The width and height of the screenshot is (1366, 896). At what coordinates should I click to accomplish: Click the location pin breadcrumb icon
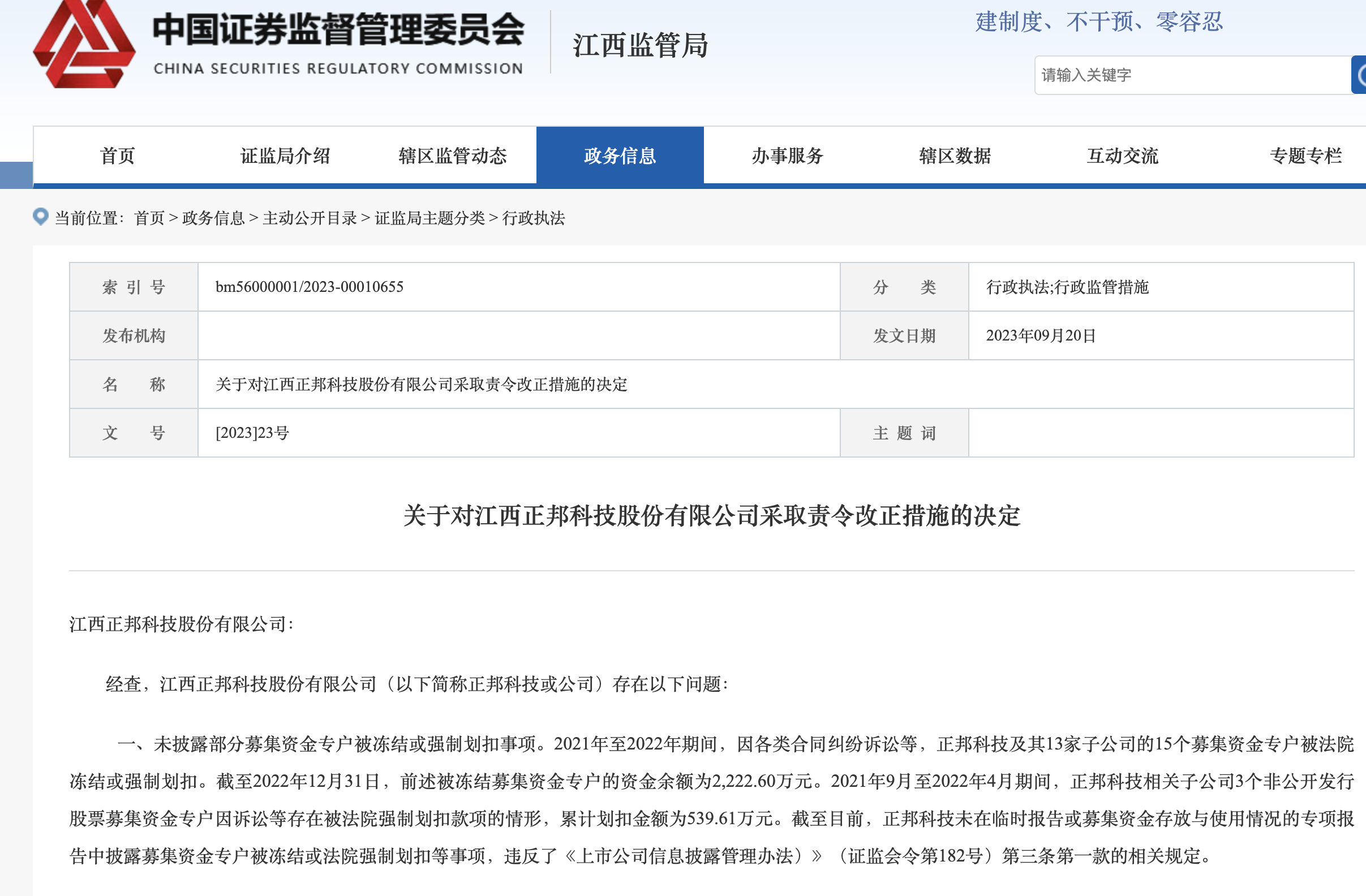pyautogui.click(x=41, y=217)
